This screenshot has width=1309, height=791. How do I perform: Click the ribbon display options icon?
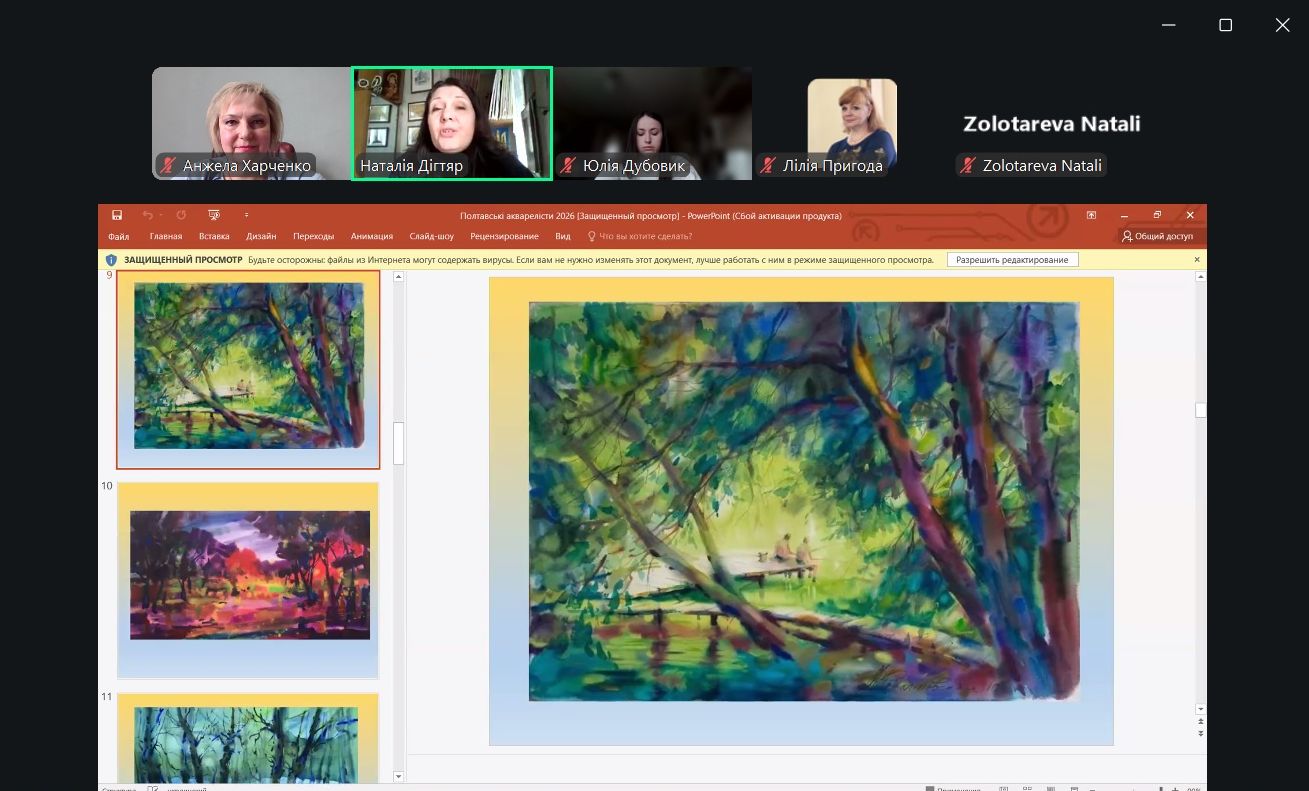pos(1091,215)
